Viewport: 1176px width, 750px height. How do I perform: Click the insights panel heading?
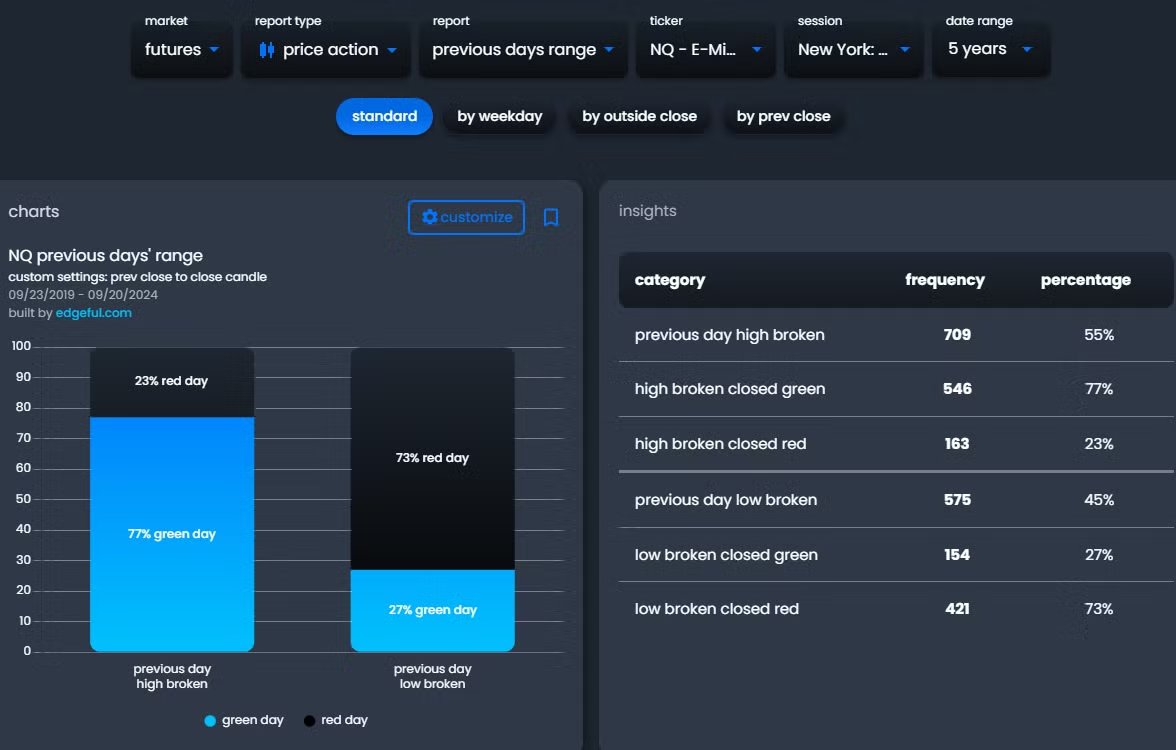[647, 212]
